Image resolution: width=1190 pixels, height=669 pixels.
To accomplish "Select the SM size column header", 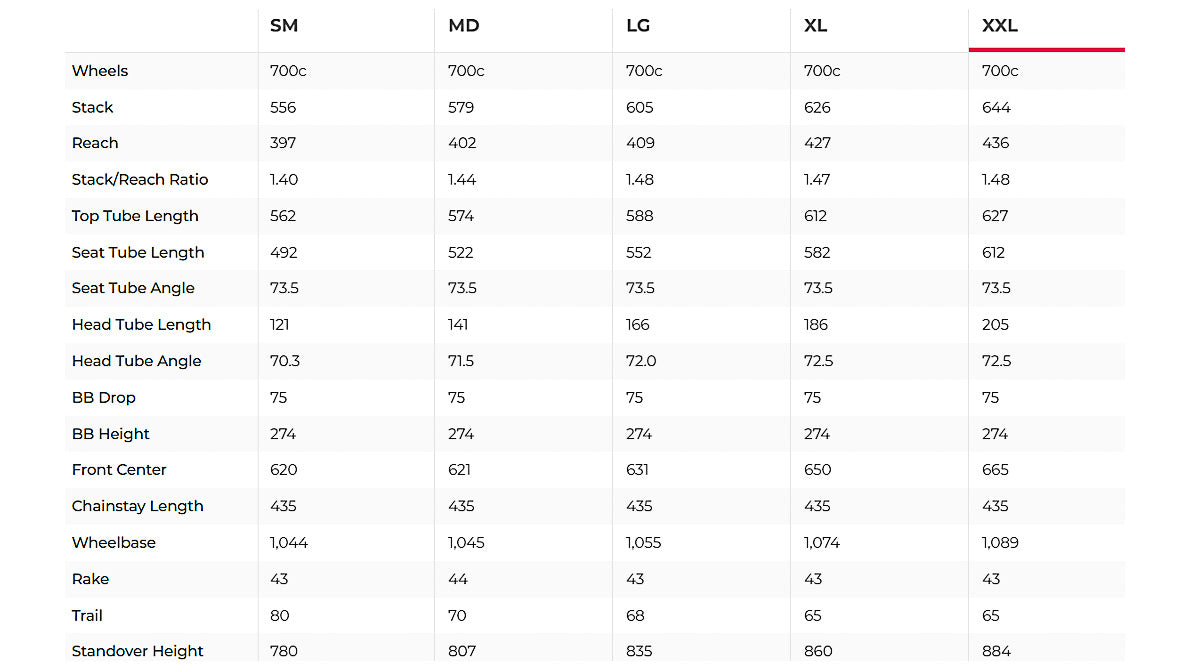I will (x=284, y=26).
